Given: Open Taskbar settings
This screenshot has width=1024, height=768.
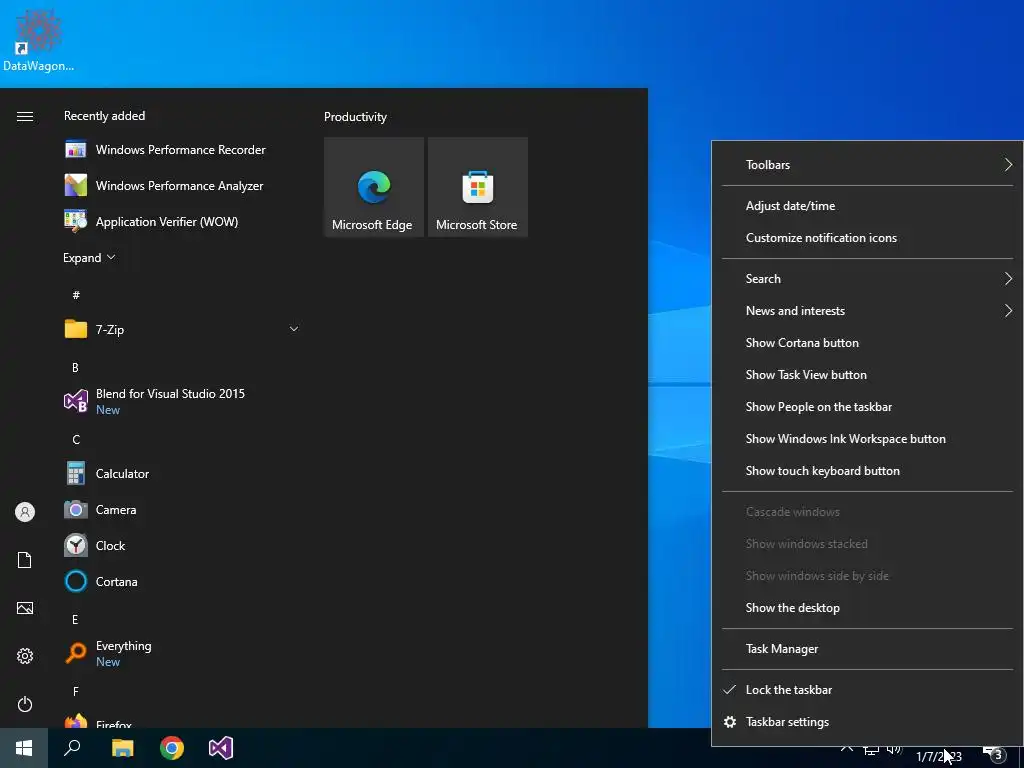Looking at the screenshot, I should click(x=867, y=722).
